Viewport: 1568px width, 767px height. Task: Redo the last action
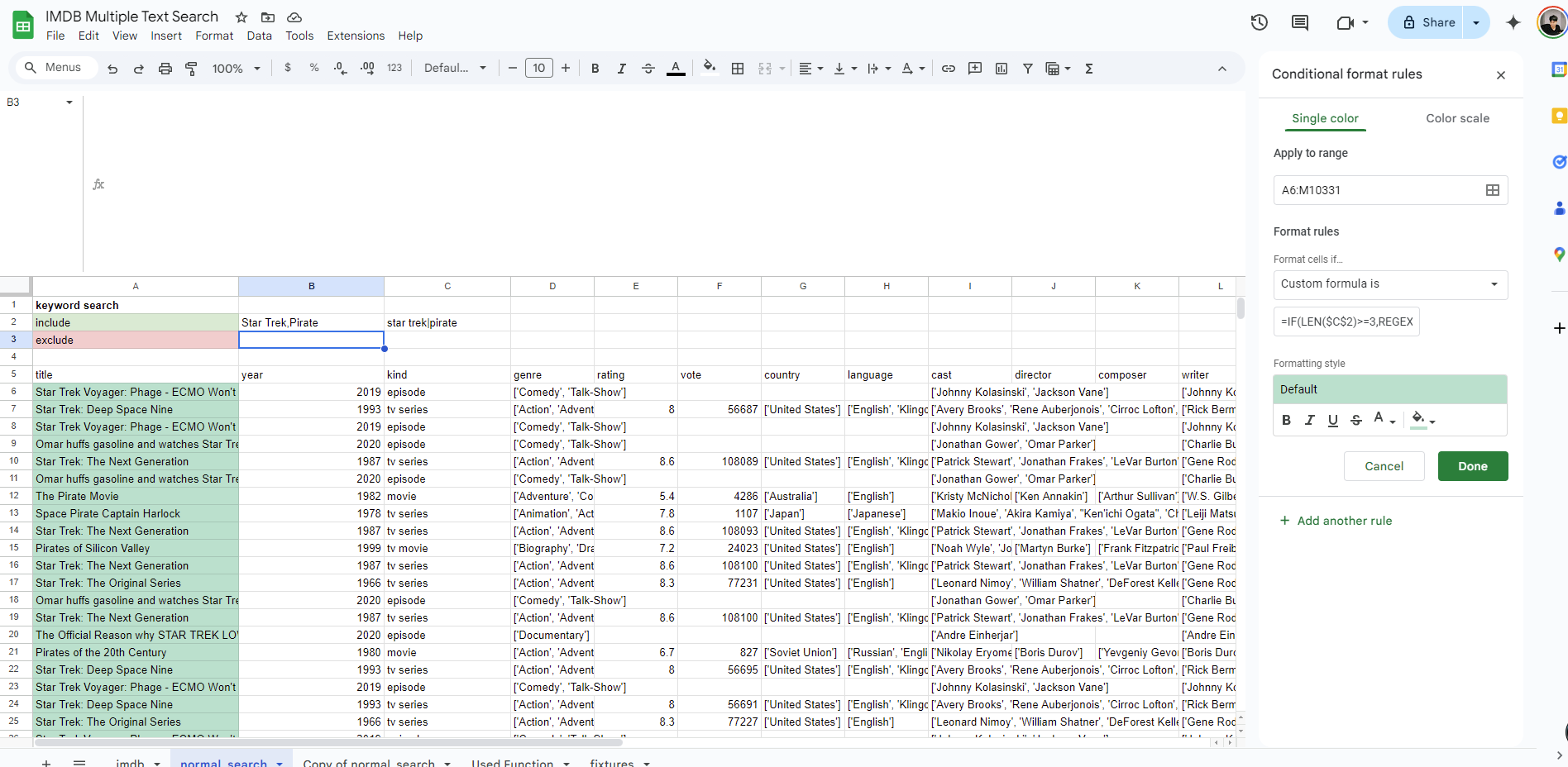[139, 69]
